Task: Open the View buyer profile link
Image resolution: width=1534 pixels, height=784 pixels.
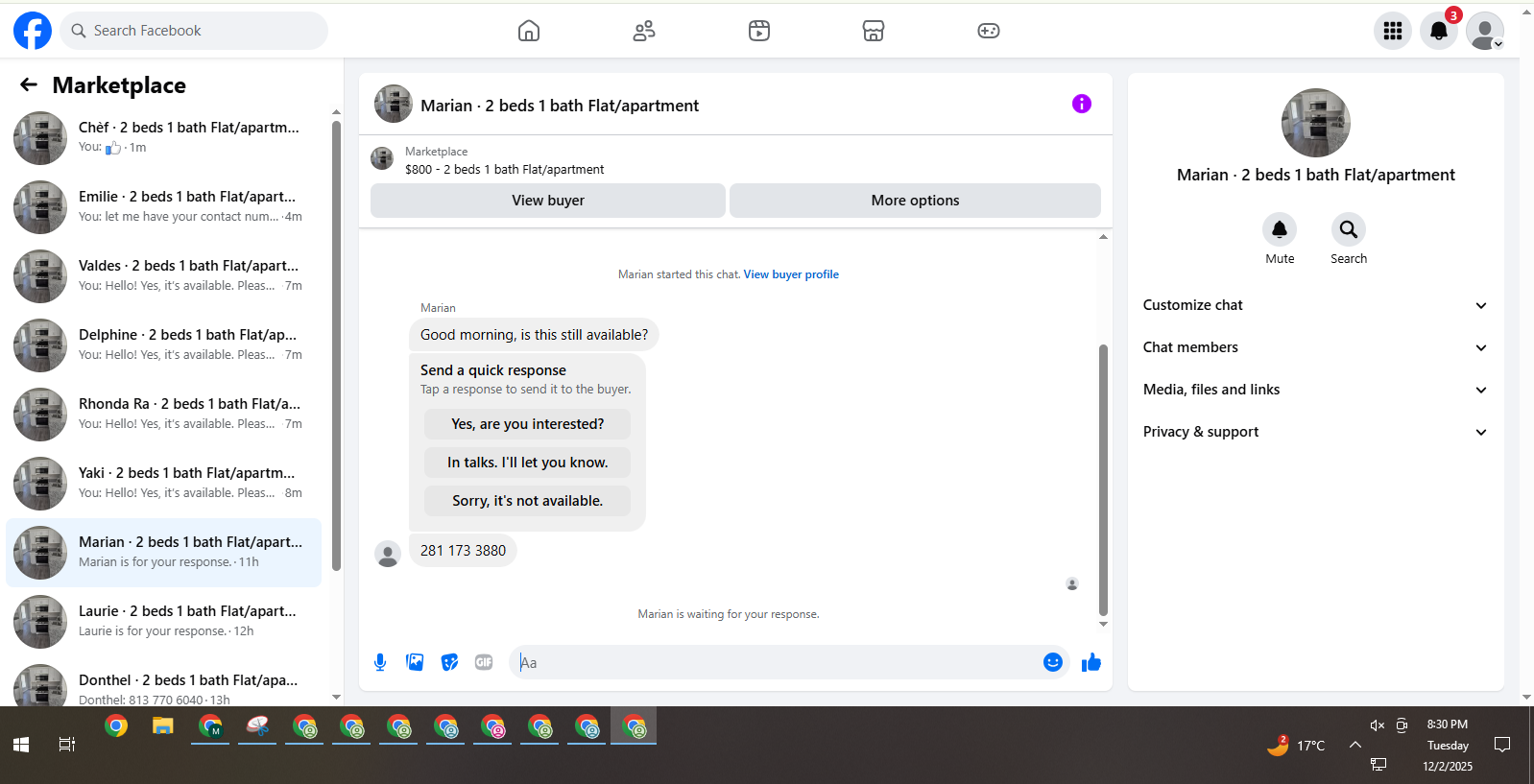Action: coord(791,274)
